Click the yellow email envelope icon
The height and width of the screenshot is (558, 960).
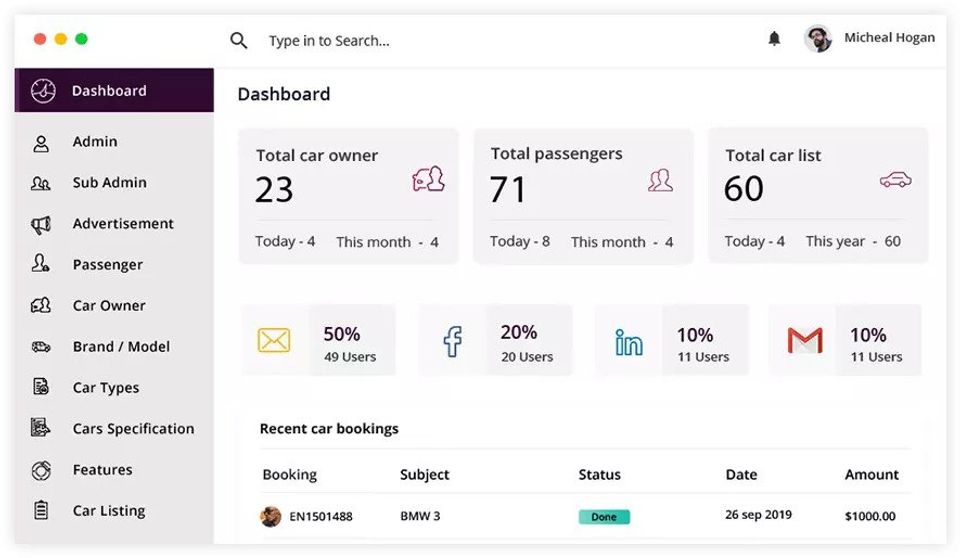274,341
